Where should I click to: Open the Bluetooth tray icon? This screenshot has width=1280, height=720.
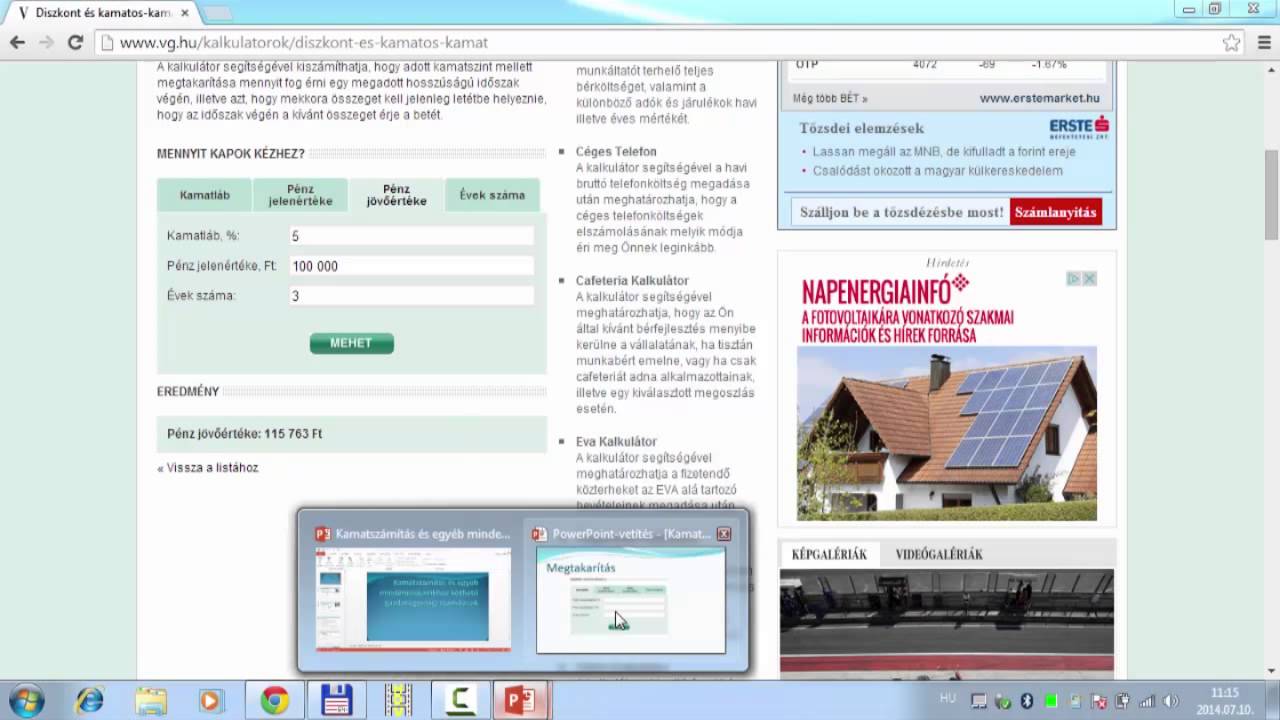click(1027, 701)
